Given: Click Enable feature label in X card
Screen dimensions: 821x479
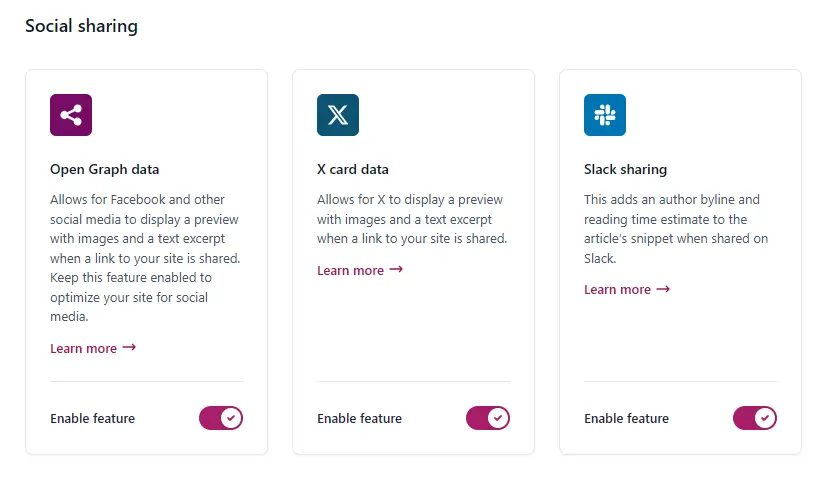Looking at the screenshot, I should pyautogui.click(x=360, y=419).
